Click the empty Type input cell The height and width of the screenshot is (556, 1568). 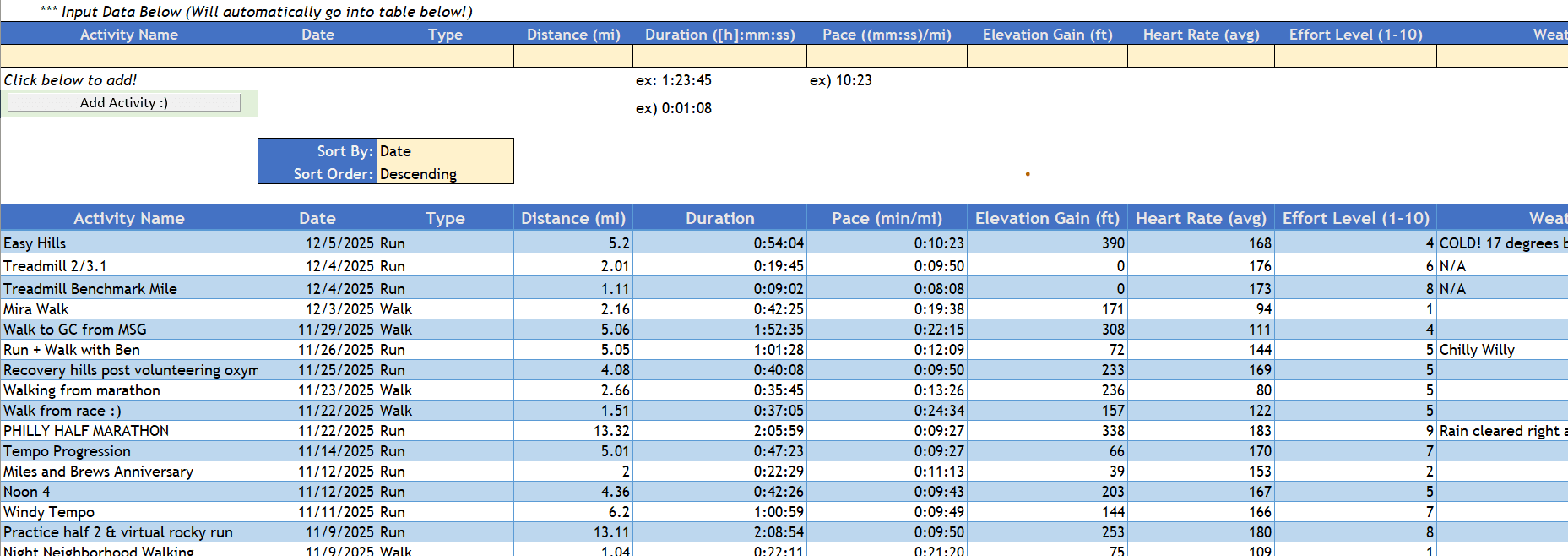(445, 56)
